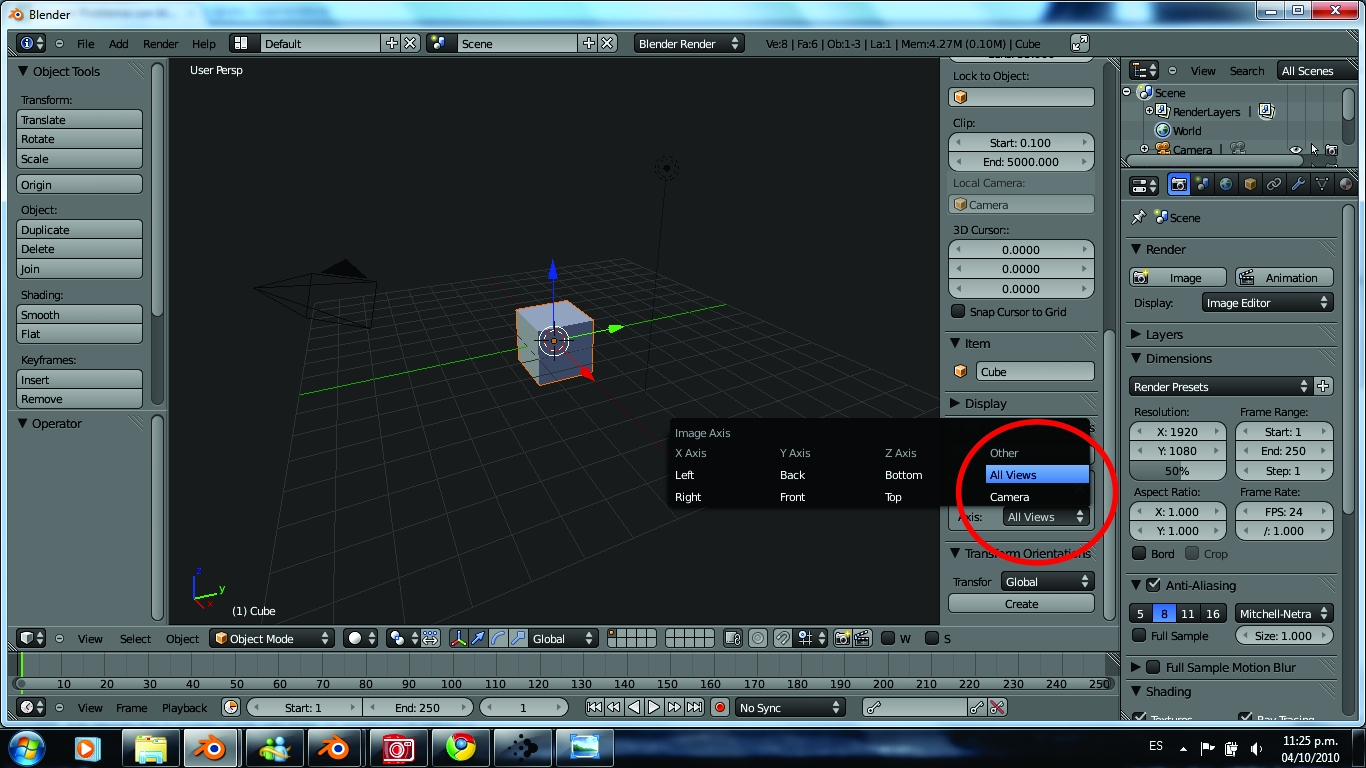
Task: Click the delete keyframe icon in timeline header
Action: [x=997, y=707]
